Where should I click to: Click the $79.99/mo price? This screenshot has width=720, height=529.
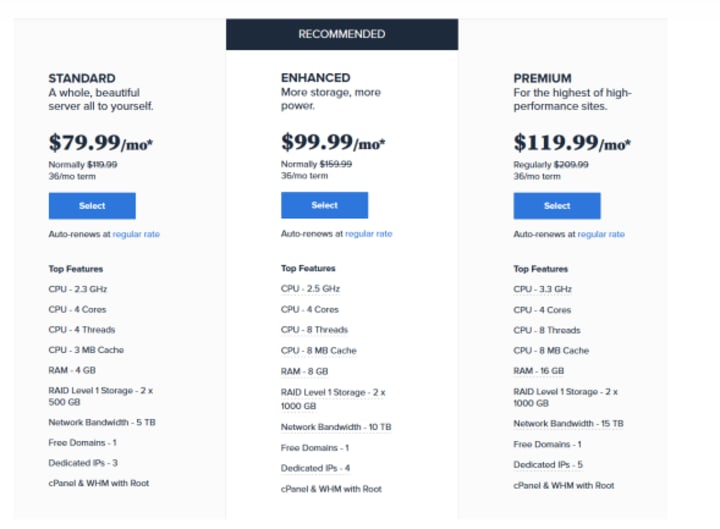[x=101, y=142]
